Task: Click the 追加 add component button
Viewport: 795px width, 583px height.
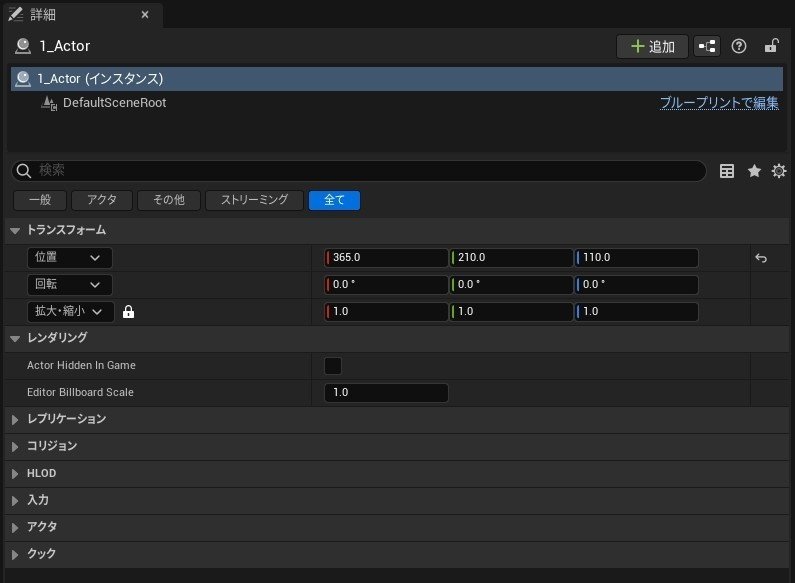Action: click(652, 47)
